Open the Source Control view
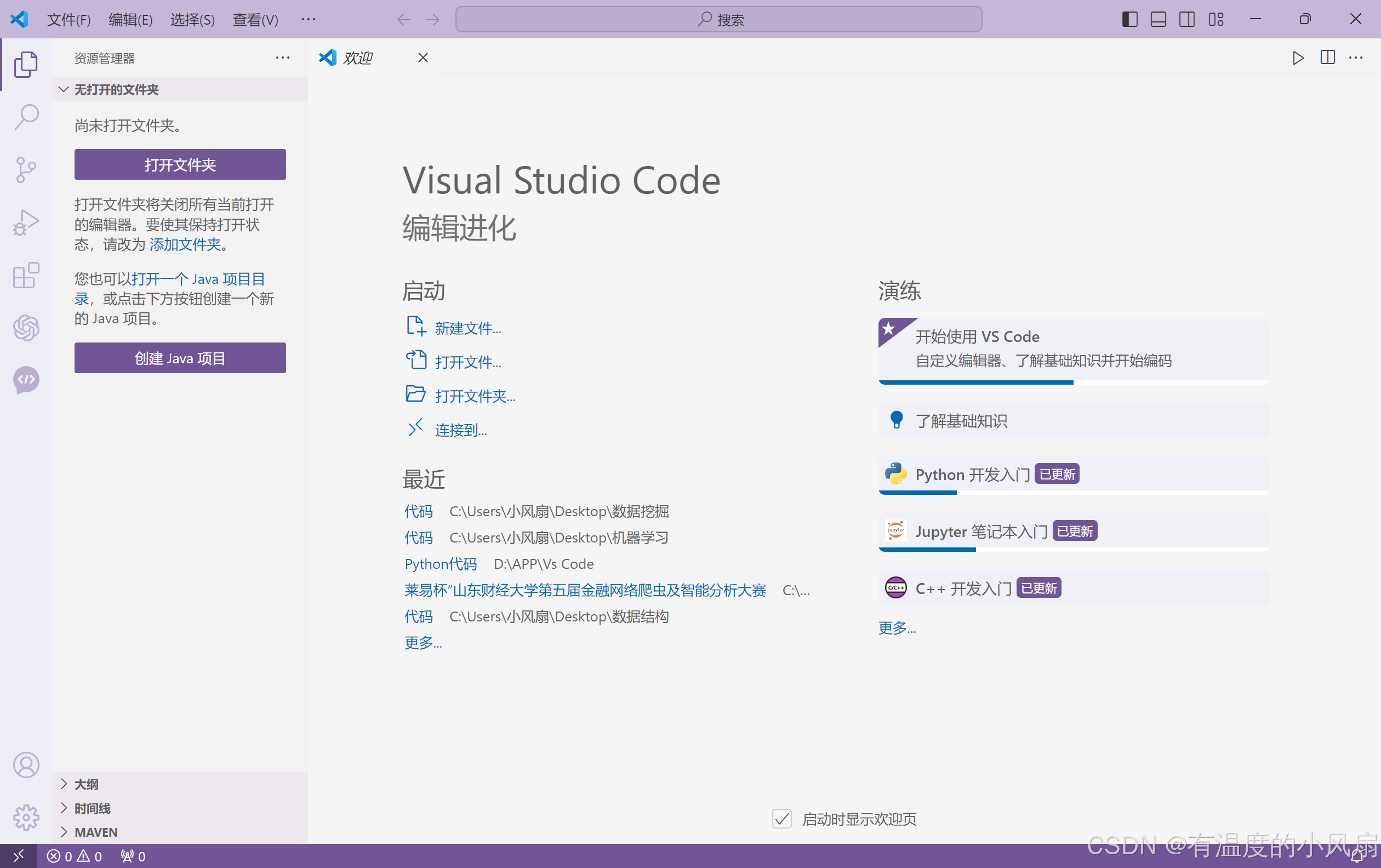This screenshot has width=1381, height=868. (26, 169)
